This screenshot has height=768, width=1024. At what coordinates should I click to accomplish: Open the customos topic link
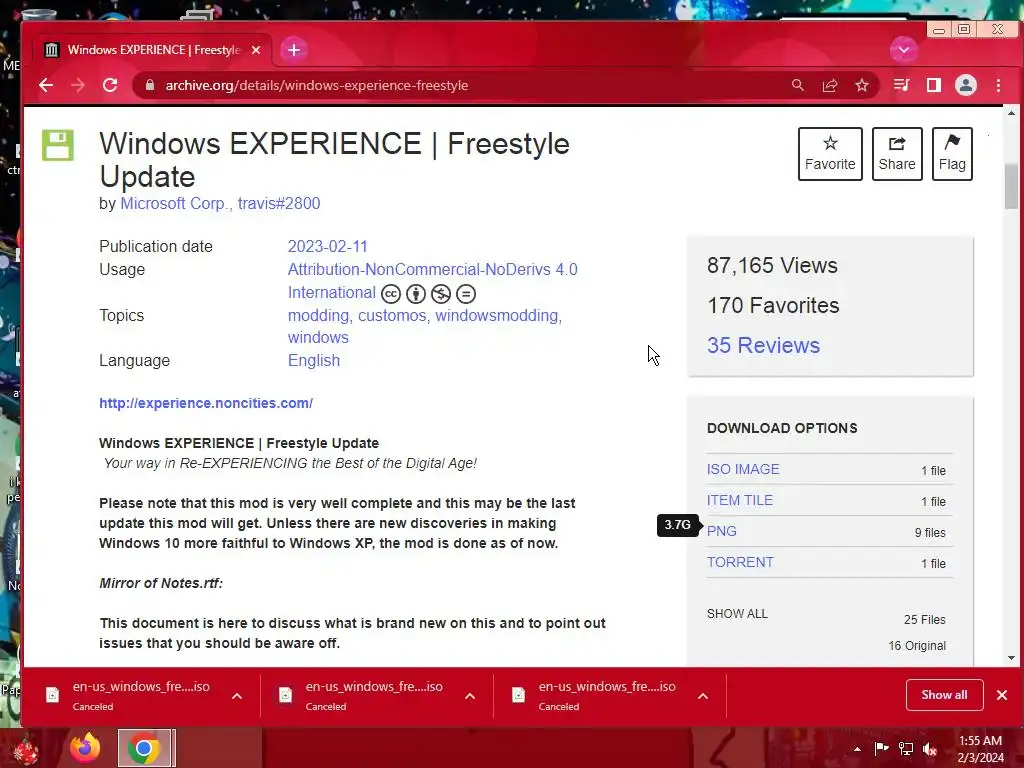(392, 316)
